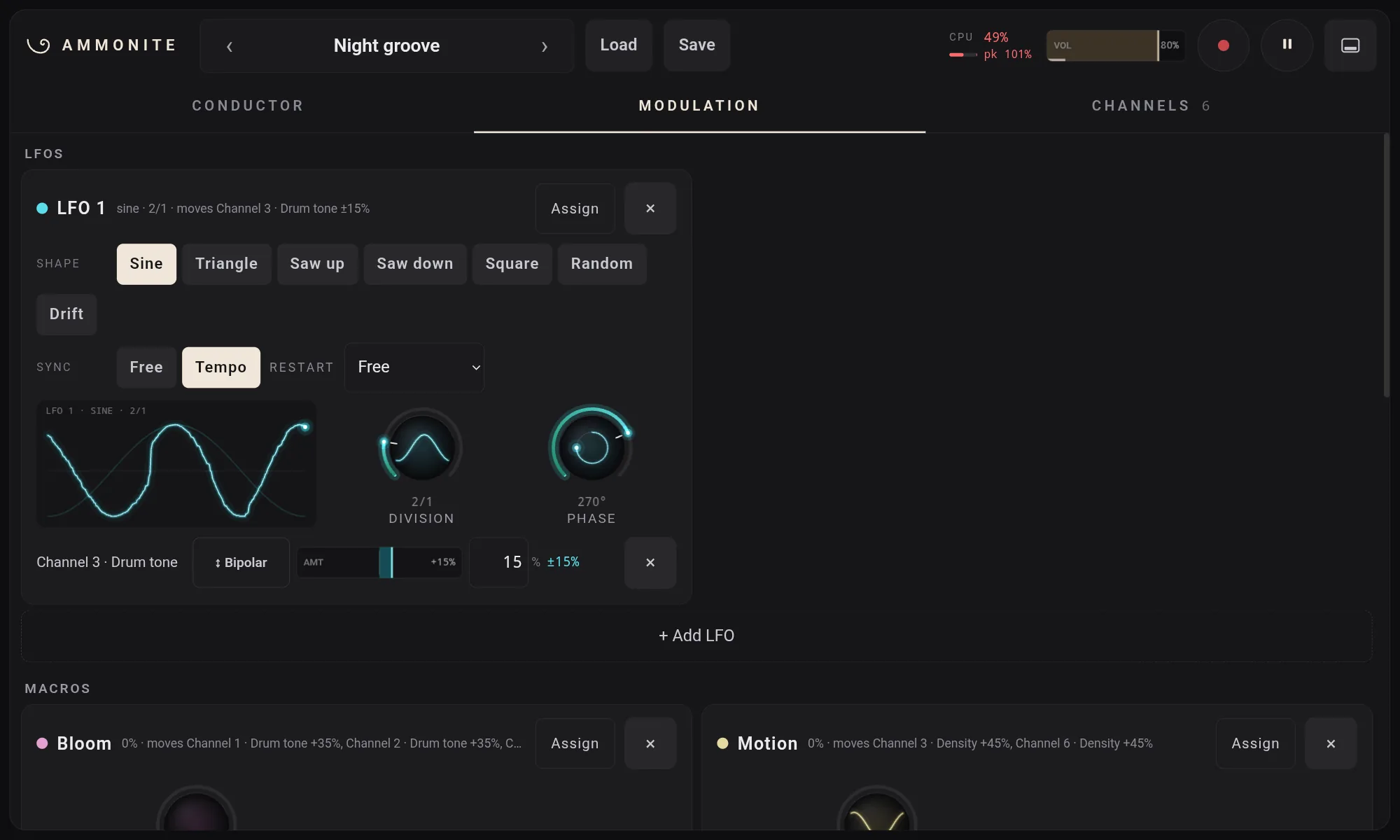Click Assign on LFO 1

point(575,209)
